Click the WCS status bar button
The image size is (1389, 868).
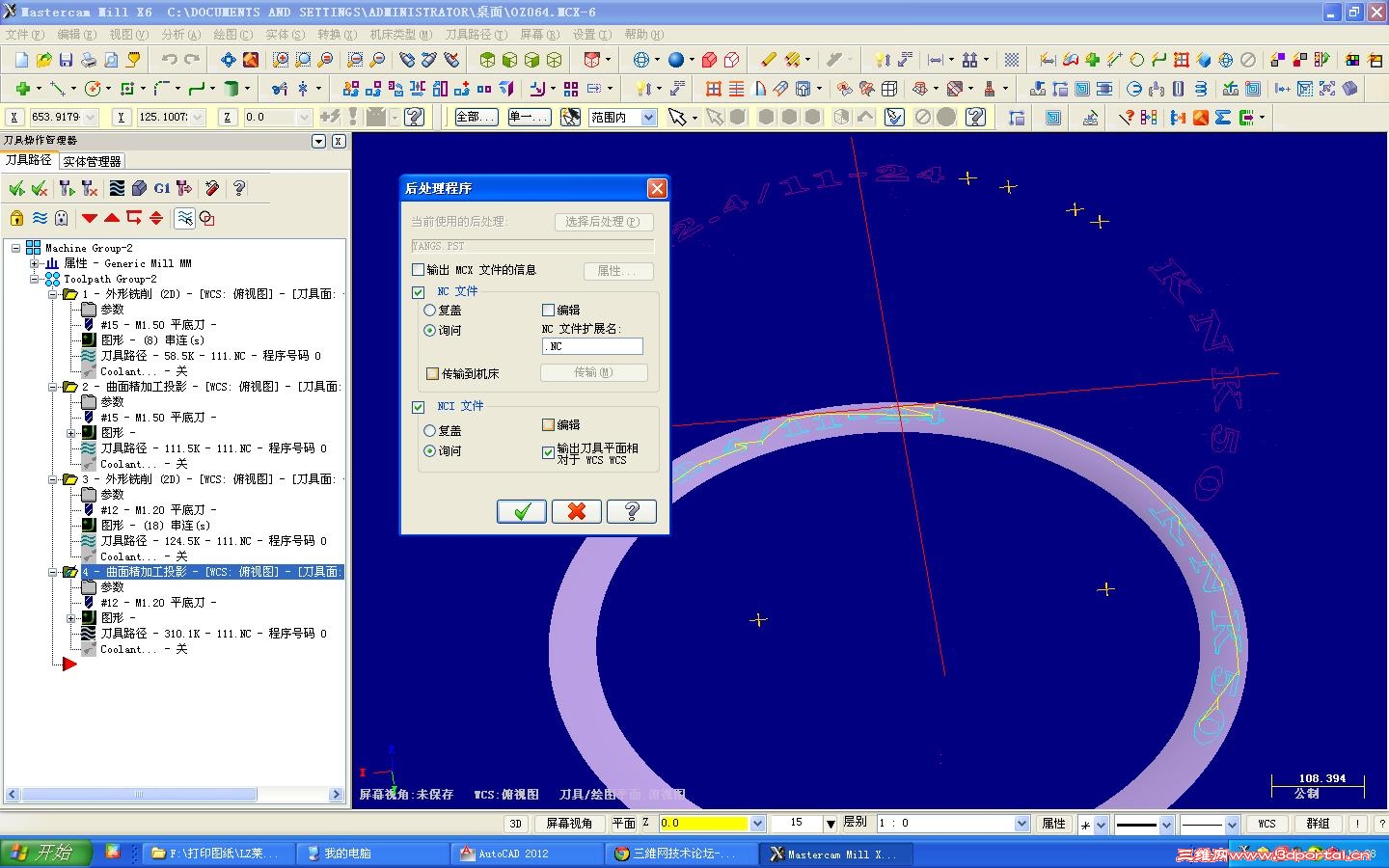point(1266,824)
